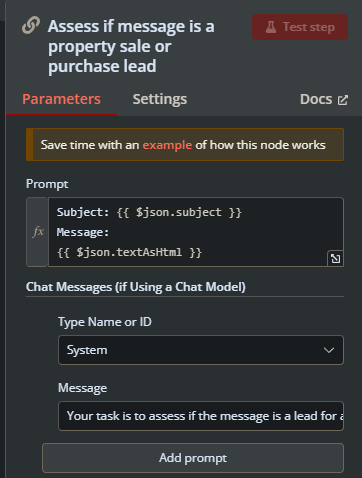Open the expanded prompt editor via corner icon
The height and width of the screenshot is (478, 362).
pyautogui.click(x=335, y=258)
